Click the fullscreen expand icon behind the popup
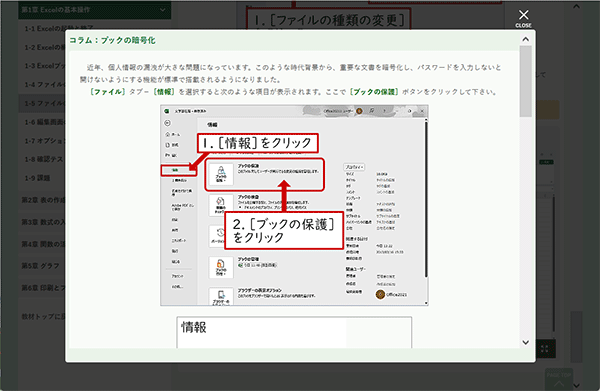This screenshot has width=600, height=391. click(545, 349)
